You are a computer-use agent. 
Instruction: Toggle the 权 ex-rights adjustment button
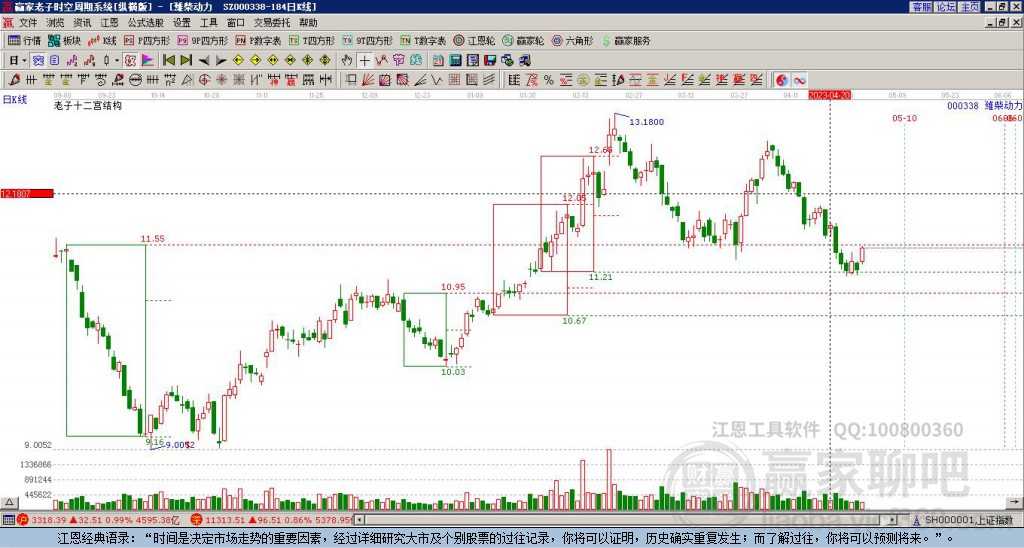pyautogui.click(x=130, y=61)
